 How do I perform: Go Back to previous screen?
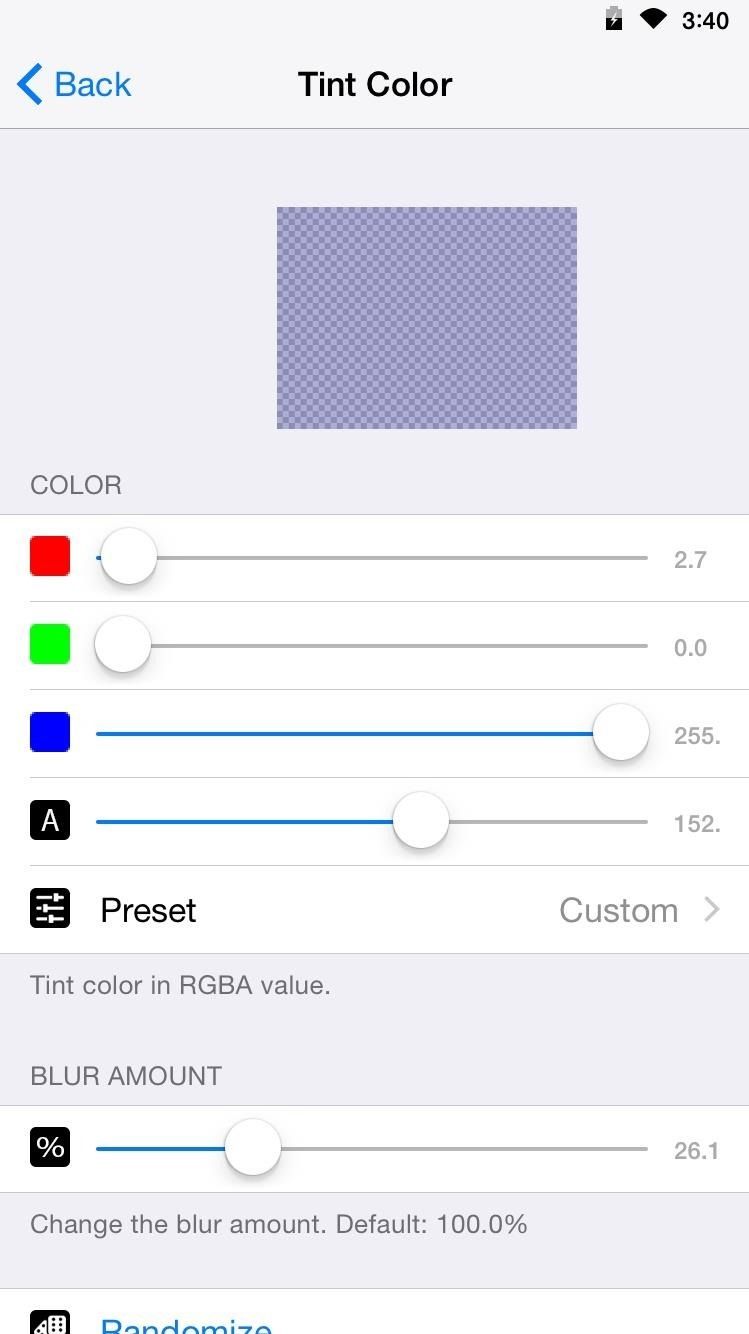coord(92,85)
